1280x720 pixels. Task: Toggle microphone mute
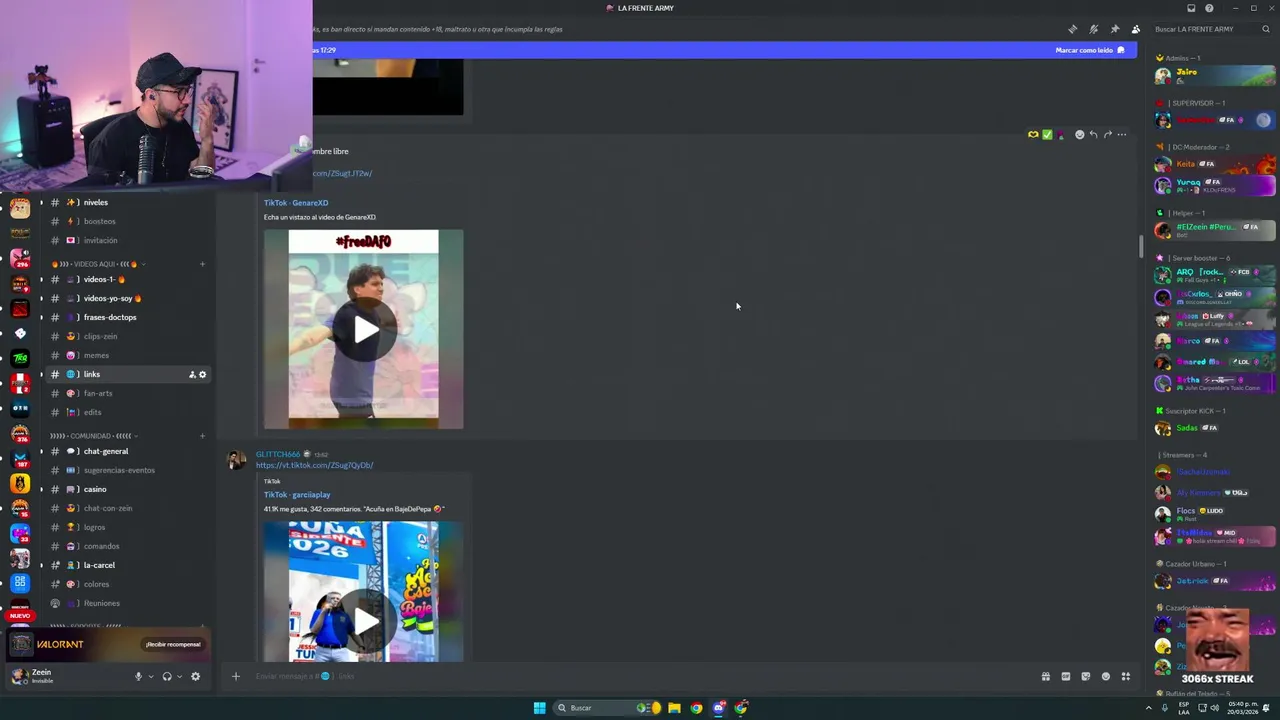[139, 676]
